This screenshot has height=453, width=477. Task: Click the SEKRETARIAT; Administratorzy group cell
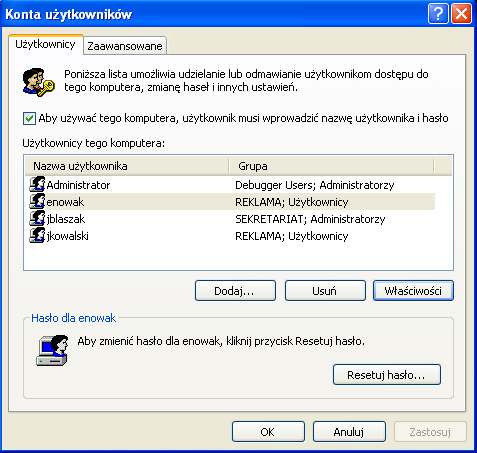(310, 219)
